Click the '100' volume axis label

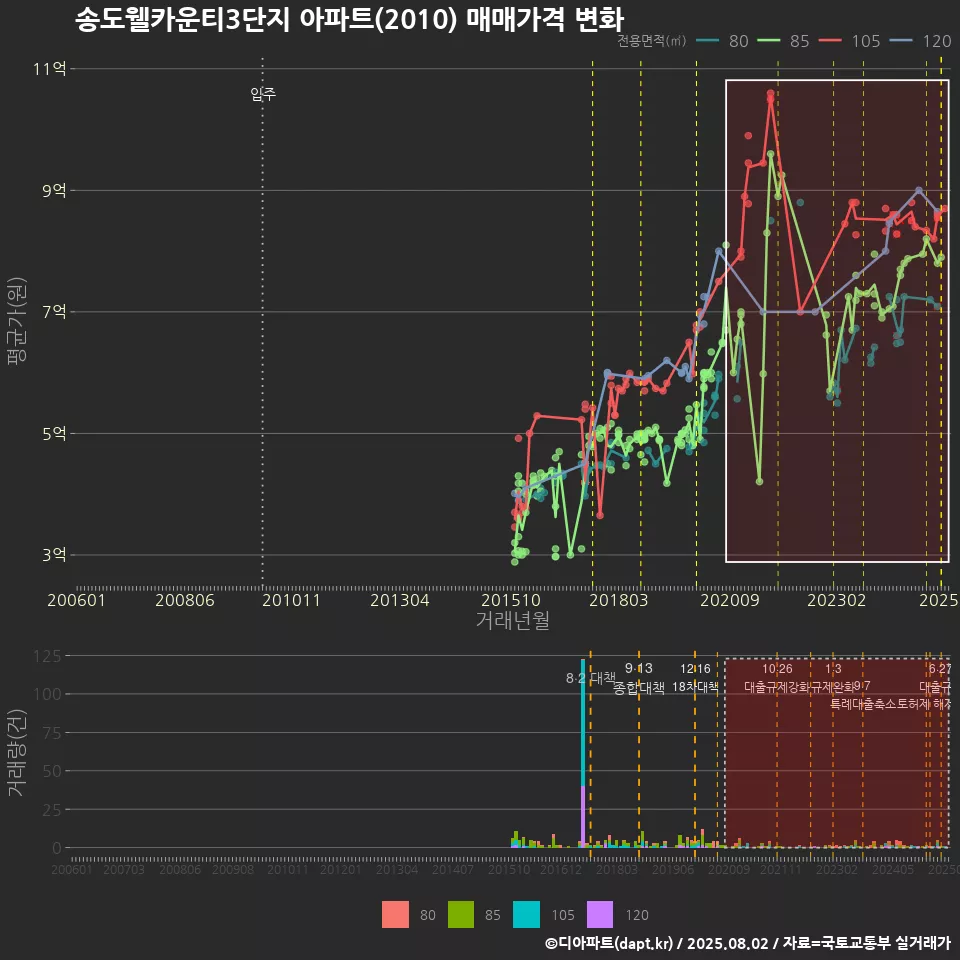[x=47, y=694]
